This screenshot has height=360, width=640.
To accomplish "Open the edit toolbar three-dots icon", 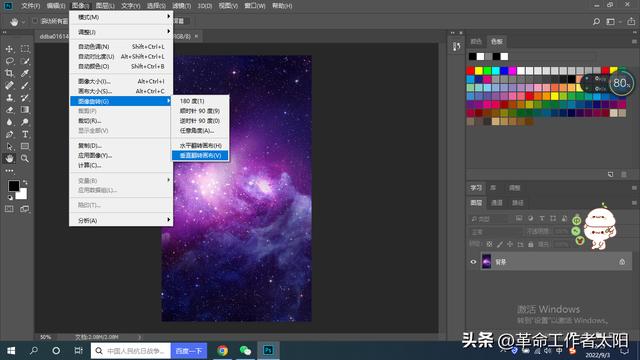I will point(9,171).
